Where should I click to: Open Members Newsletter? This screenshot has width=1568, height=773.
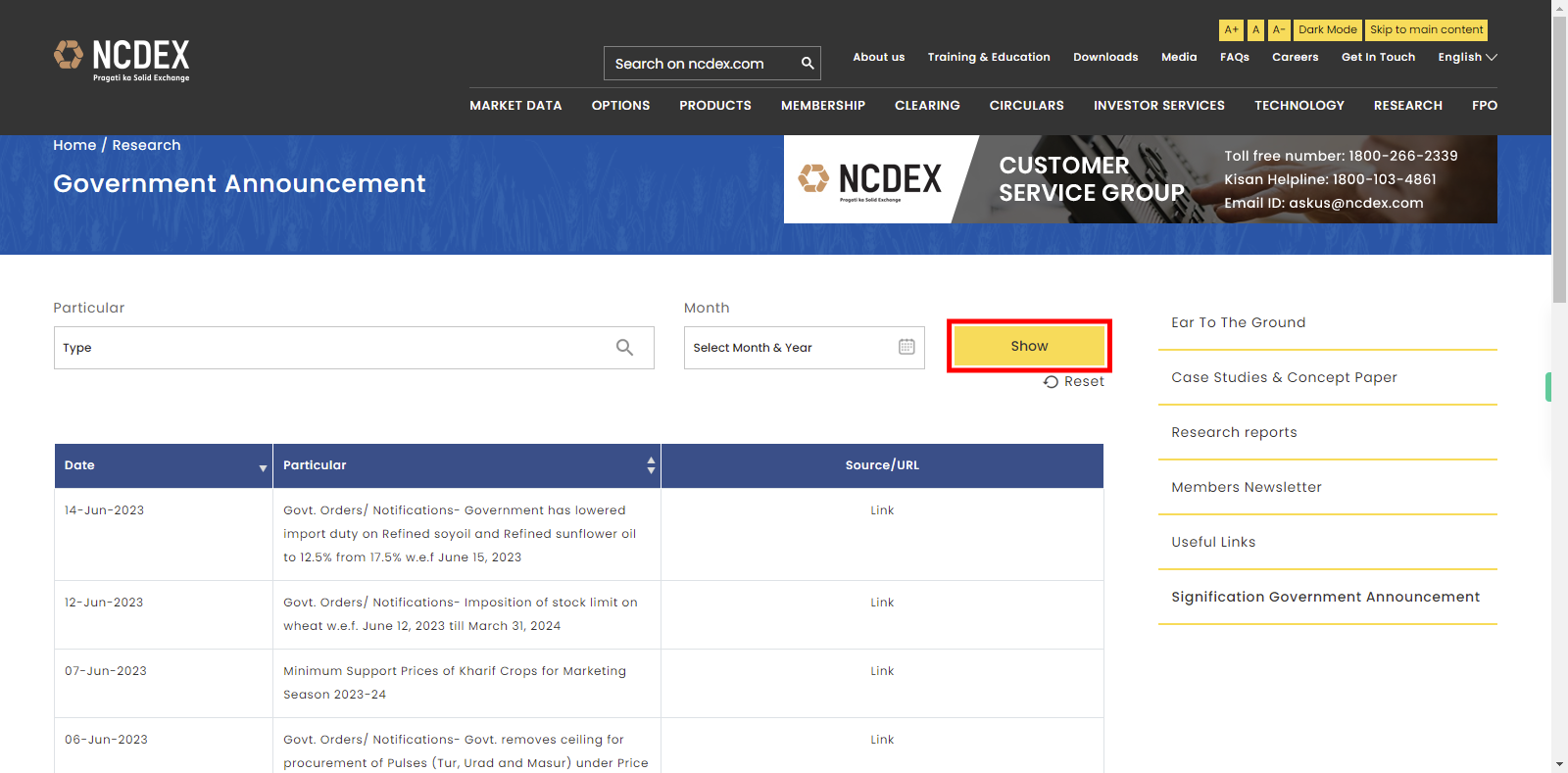point(1246,487)
